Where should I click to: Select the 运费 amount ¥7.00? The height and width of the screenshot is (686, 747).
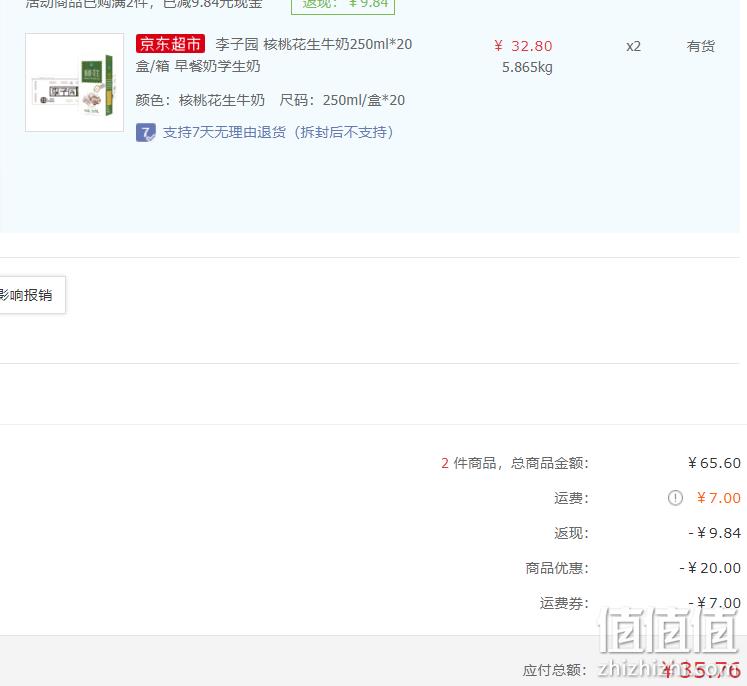tap(718, 498)
